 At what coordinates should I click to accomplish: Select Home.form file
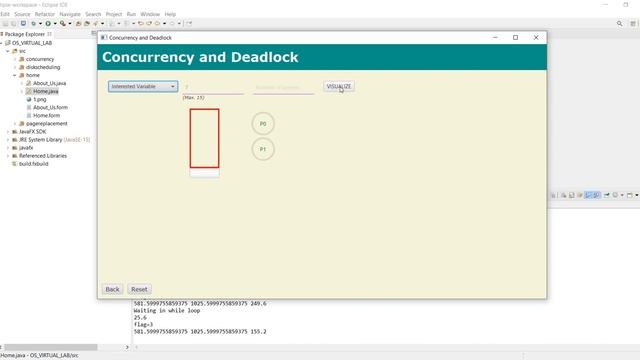46,116
